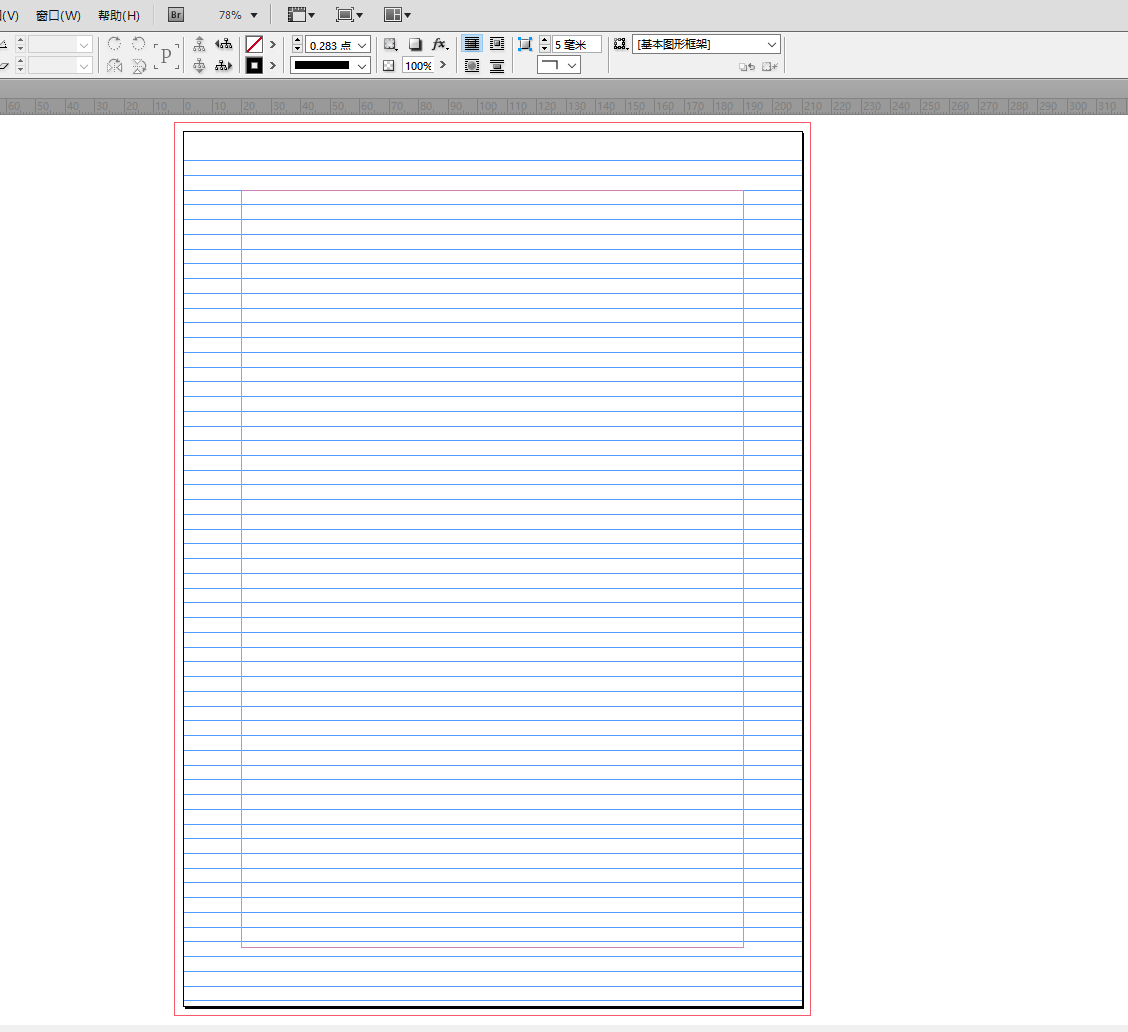Image resolution: width=1128 pixels, height=1032 pixels.
Task: Select the fill color none swatch
Action: [x=254, y=45]
